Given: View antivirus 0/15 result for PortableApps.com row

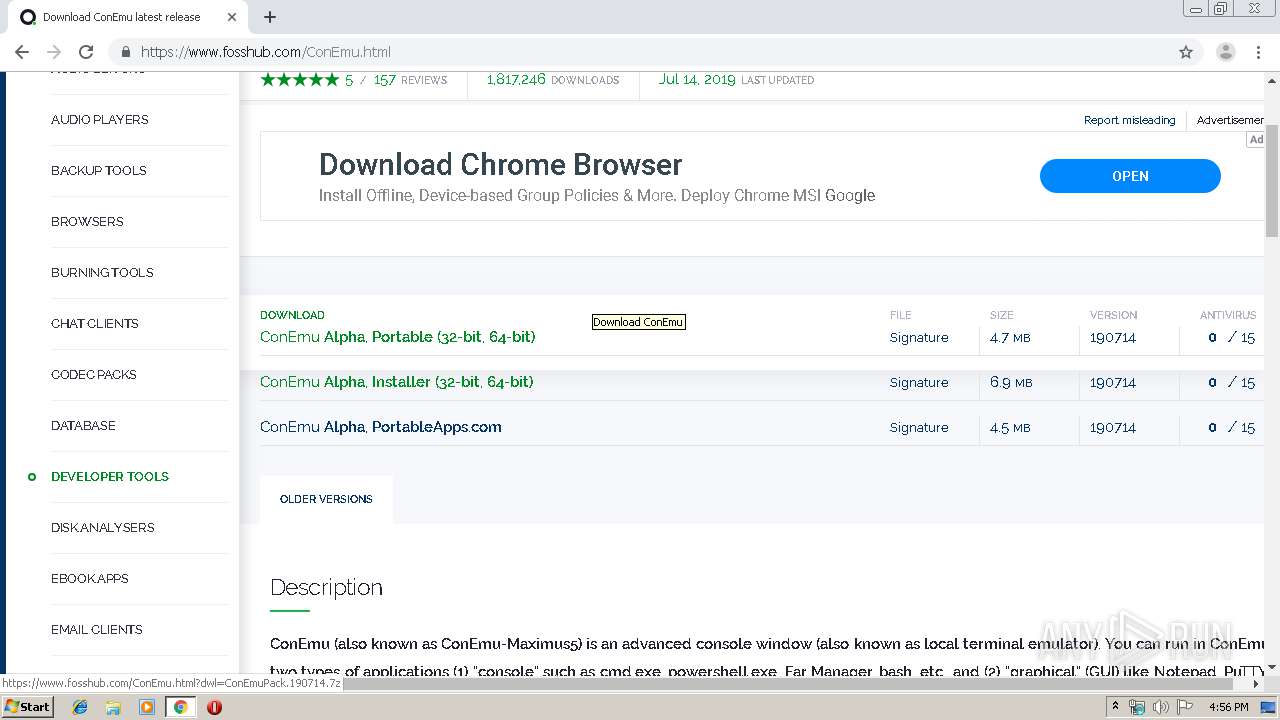Looking at the screenshot, I should (1231, 428).
